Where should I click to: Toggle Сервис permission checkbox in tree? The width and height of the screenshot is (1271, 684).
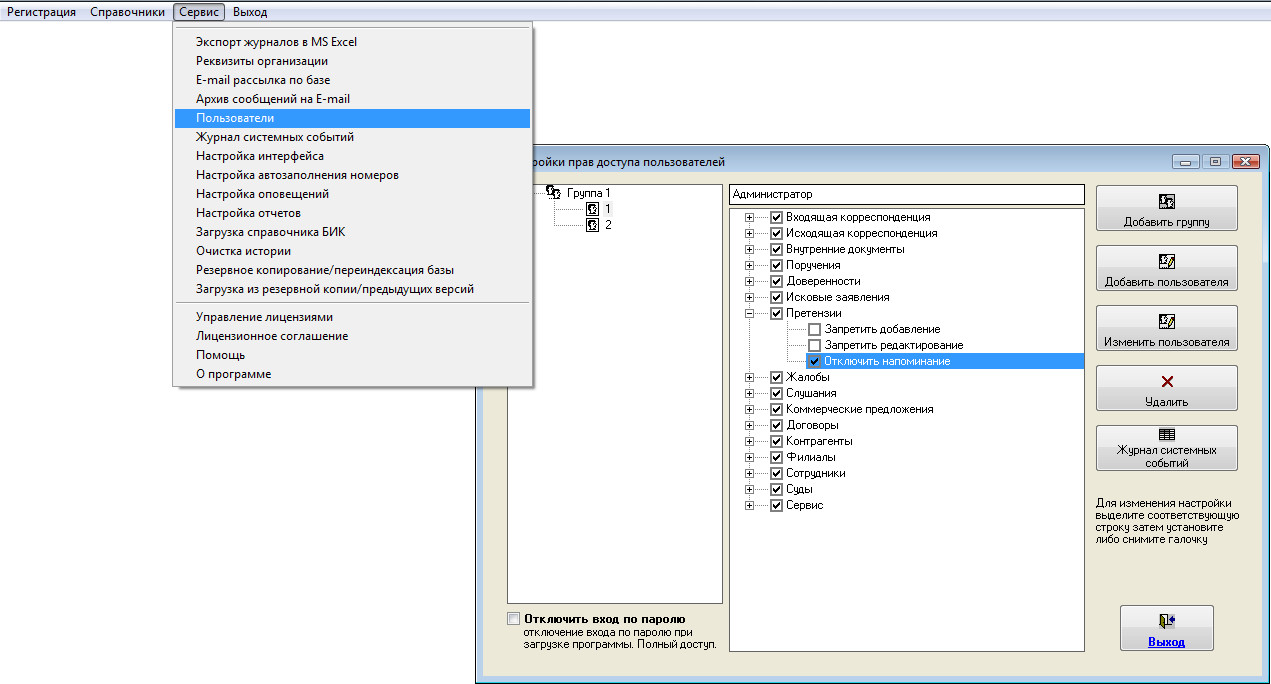[x=776, y=505]
